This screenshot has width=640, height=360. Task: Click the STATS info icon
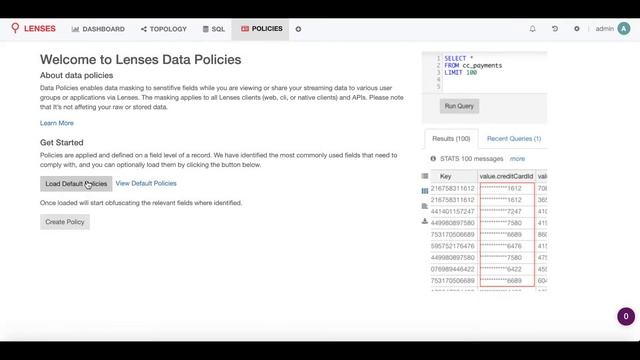(x=433, y=159)
